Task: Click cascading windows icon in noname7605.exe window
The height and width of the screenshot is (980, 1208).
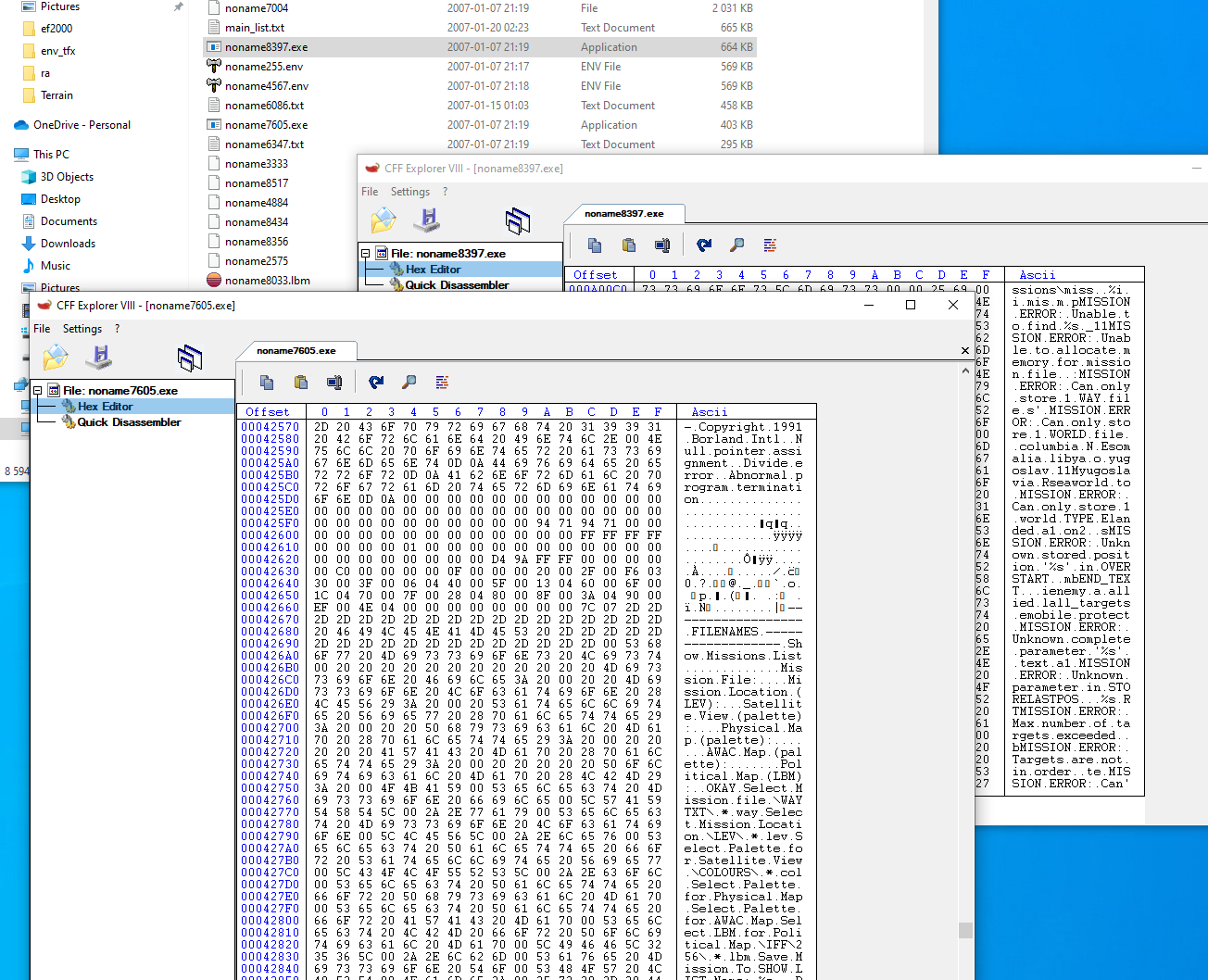Action: pos(190,358)
